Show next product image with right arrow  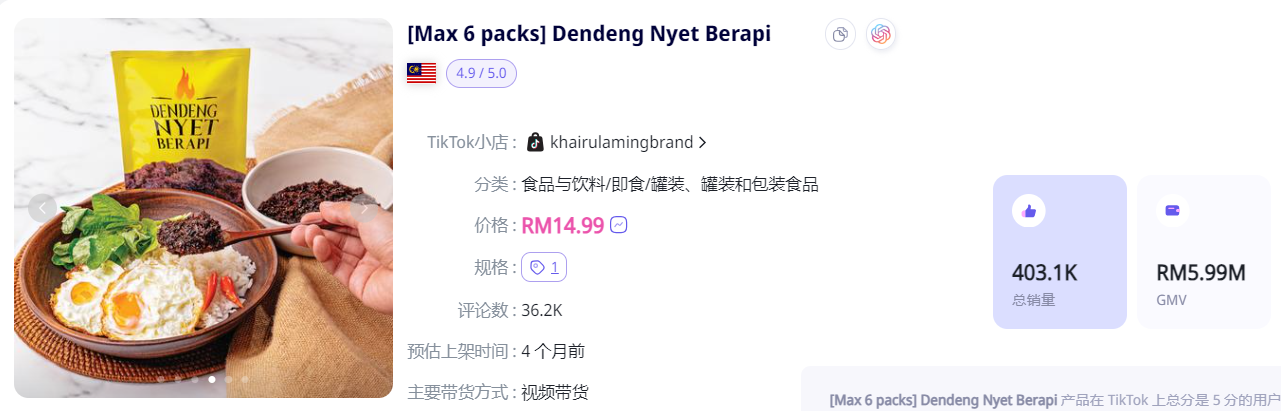[x=364, y=208]
